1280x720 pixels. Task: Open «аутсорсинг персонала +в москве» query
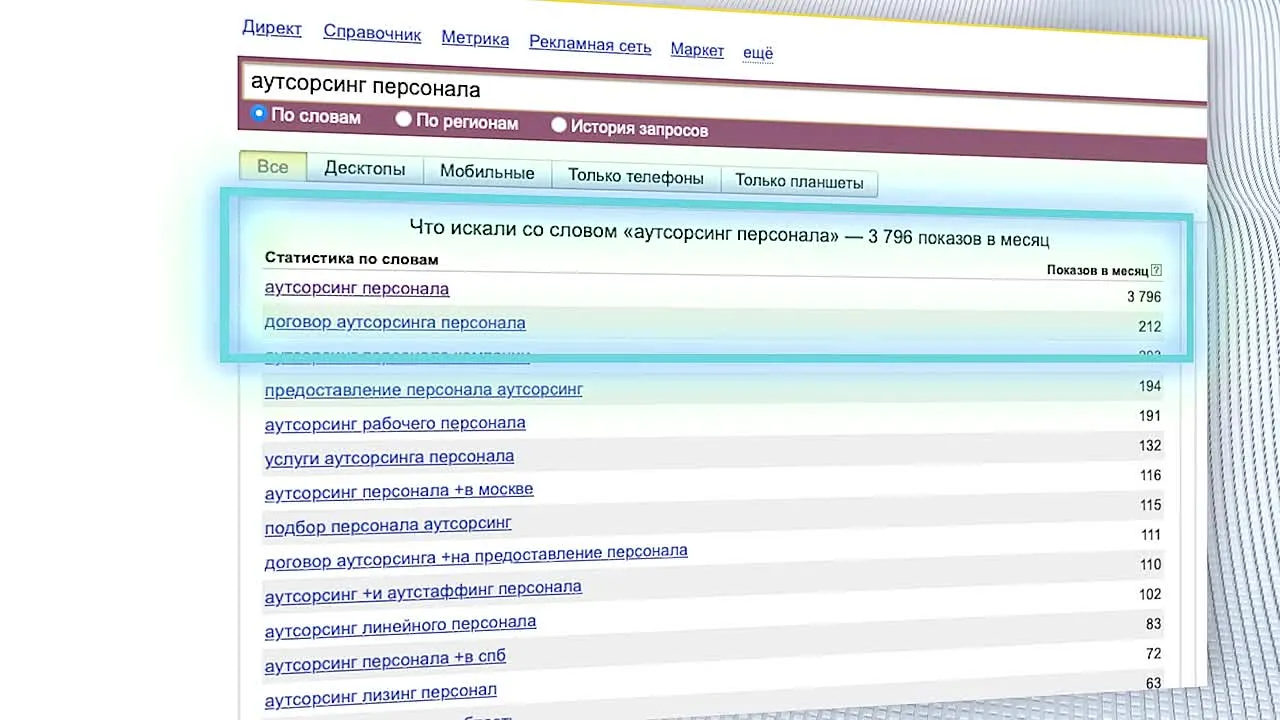[398, 491]
